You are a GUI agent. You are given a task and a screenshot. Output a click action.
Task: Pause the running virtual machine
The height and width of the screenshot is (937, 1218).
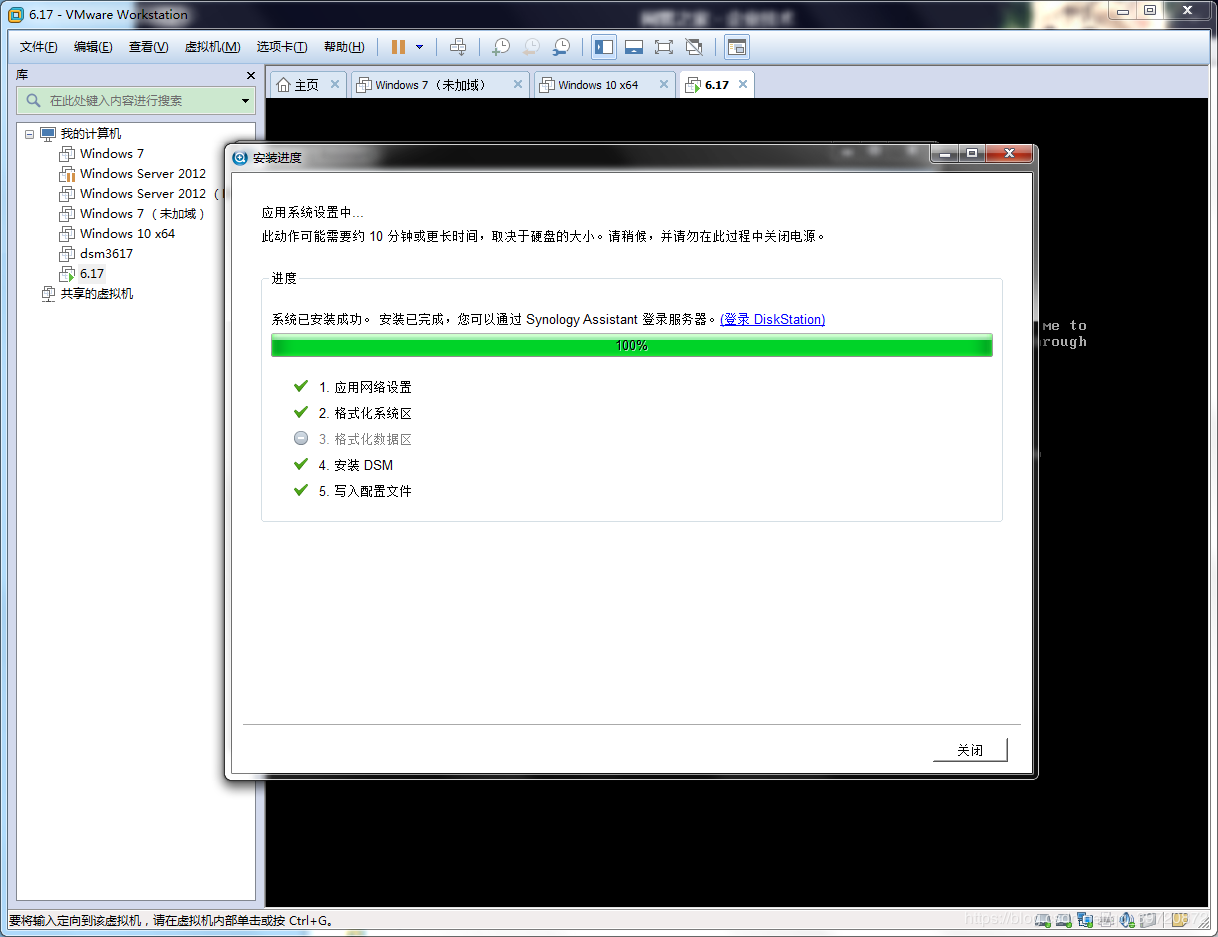coord(399,47)
